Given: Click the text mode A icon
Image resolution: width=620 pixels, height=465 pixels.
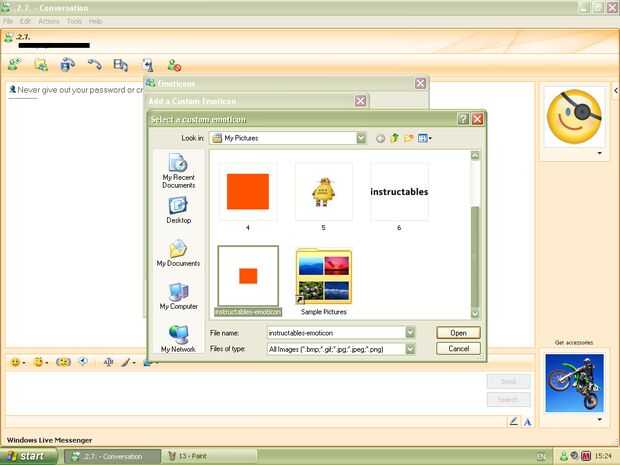Looking at the screenshot, I should [x=527, y=422].
